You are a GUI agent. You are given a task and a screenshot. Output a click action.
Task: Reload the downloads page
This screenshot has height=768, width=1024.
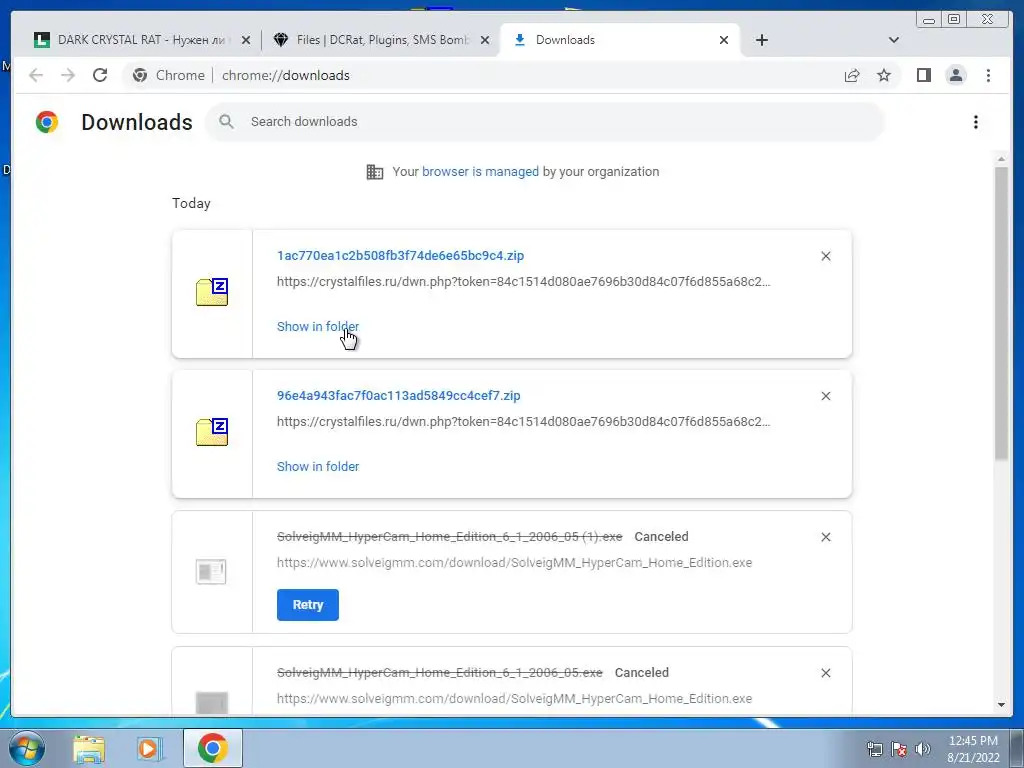point(100,75)
